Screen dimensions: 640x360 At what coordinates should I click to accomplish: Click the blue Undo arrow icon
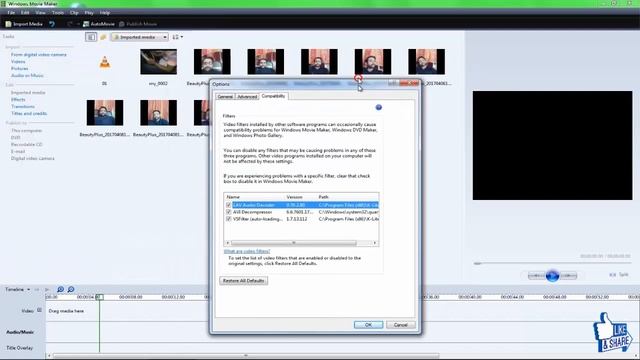[x=52, y=24]
